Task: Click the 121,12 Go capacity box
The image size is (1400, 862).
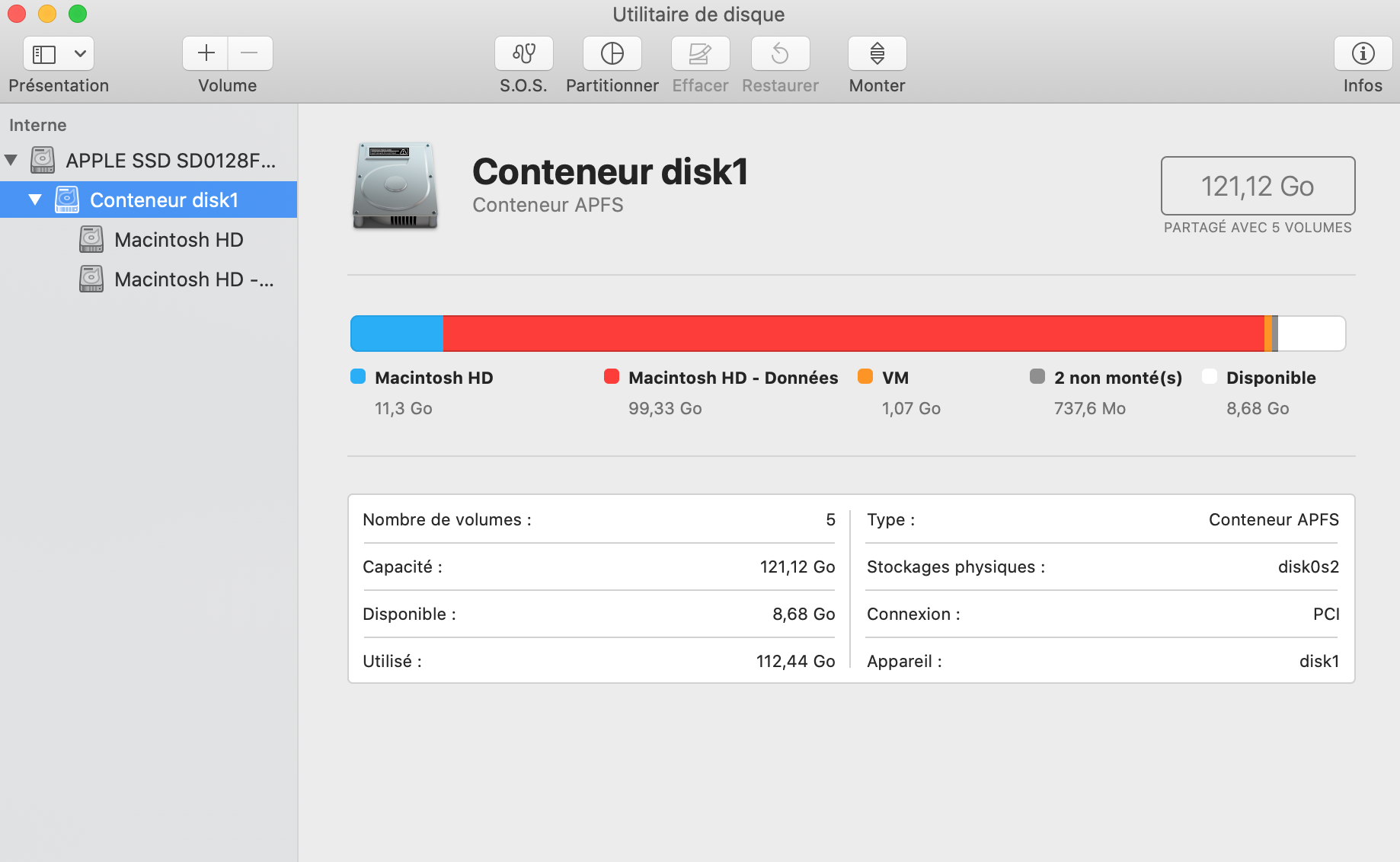Action: click(1257, 186)
